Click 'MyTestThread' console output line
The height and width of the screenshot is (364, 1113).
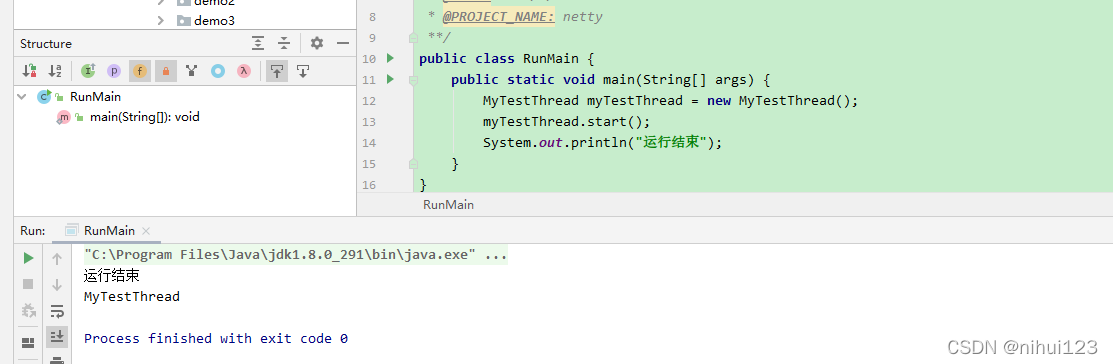[132, 297]
